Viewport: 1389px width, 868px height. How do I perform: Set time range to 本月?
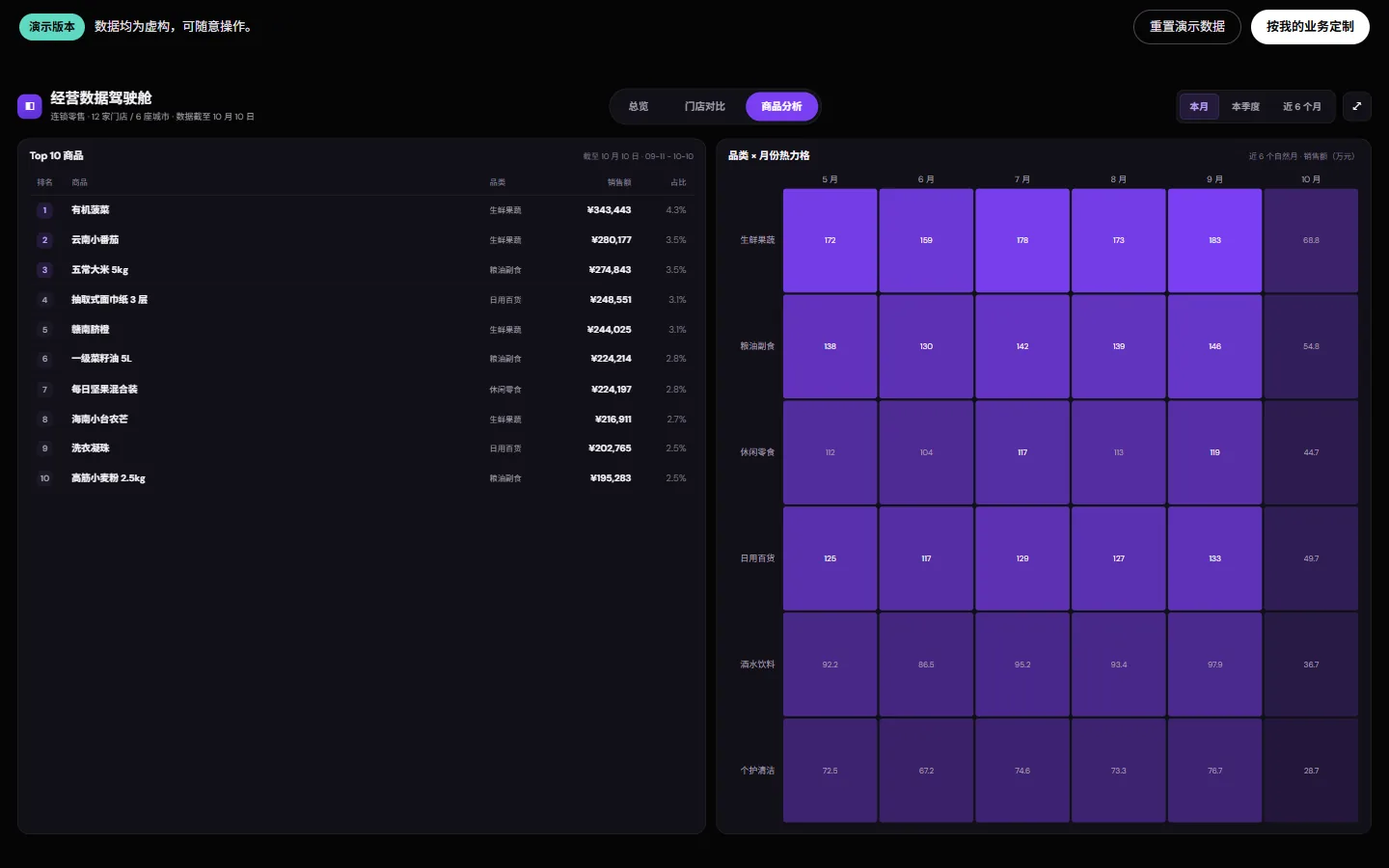click(1199, 106)
